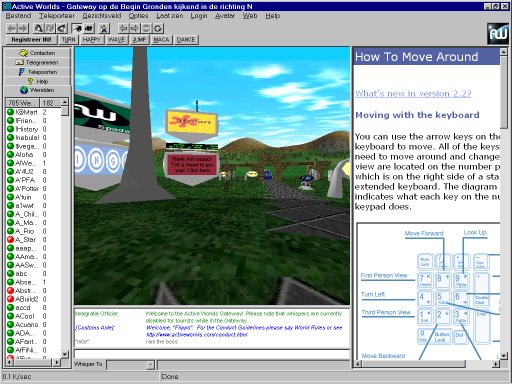
Task: Click the teleport forward arrow icon
Action: (23, 28)
